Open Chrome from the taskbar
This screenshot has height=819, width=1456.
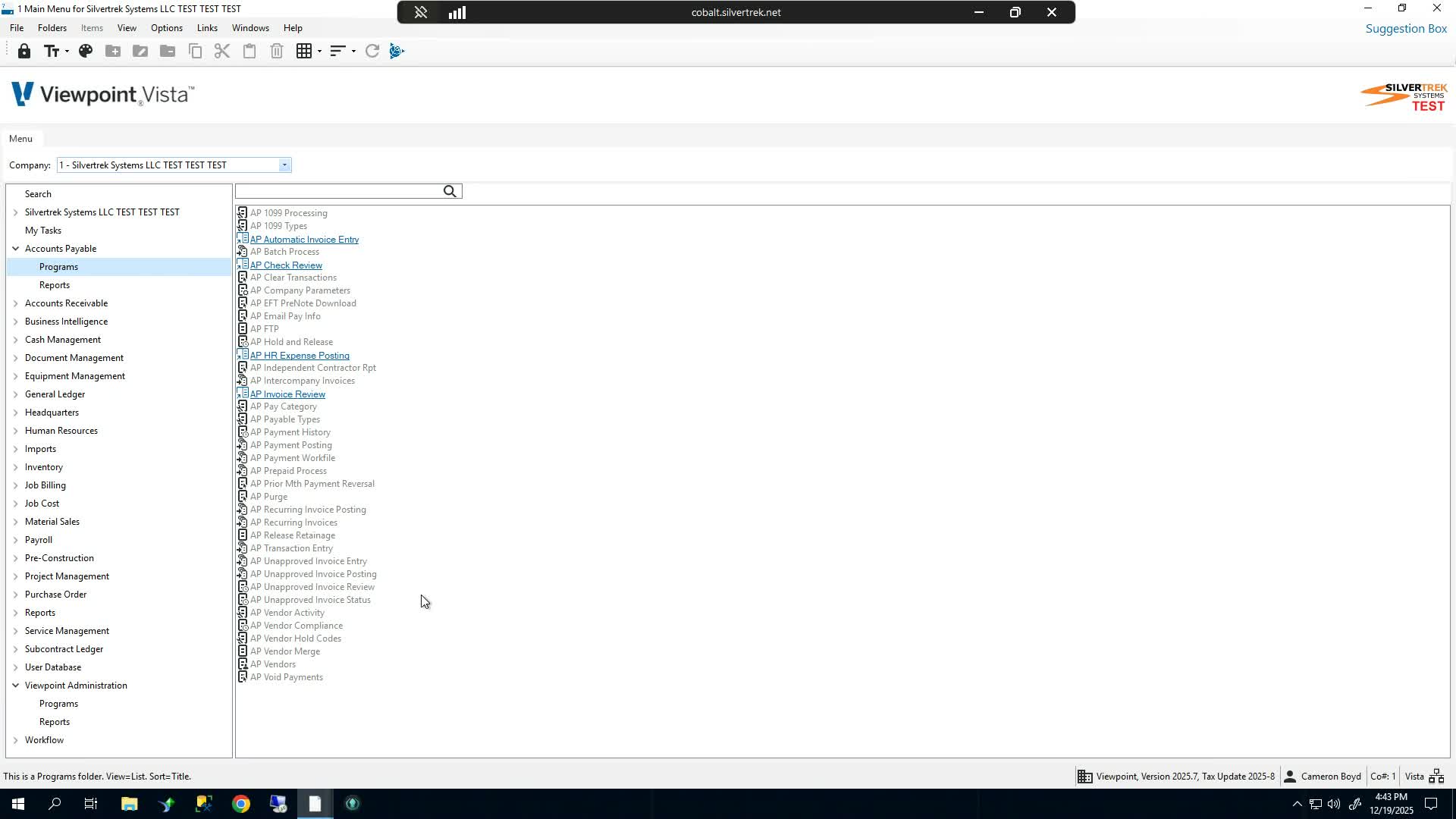(241, 804)
